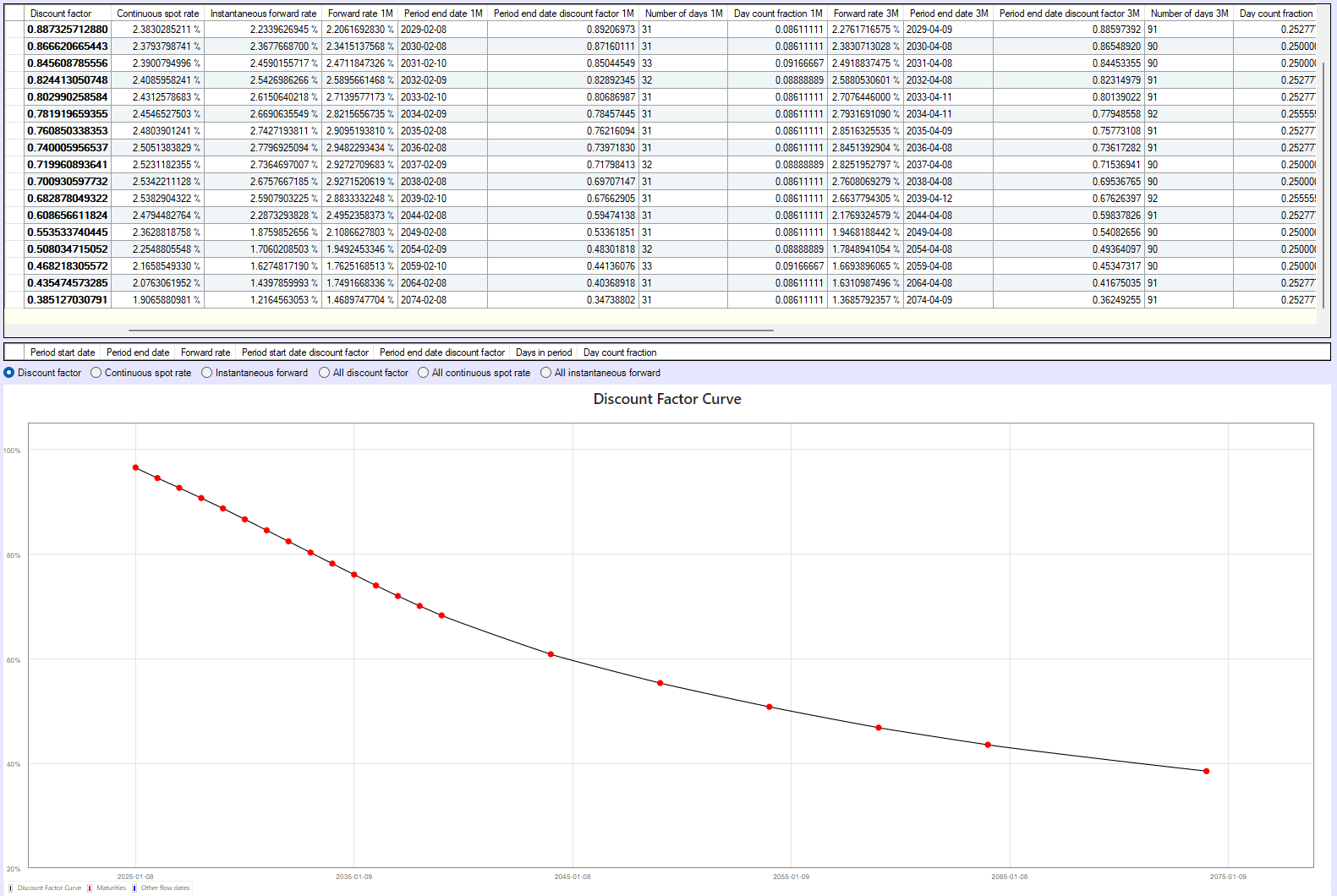Click the Day count fraction 1M header
This screenshot has height=896, width=1337.
coord(778,14)
